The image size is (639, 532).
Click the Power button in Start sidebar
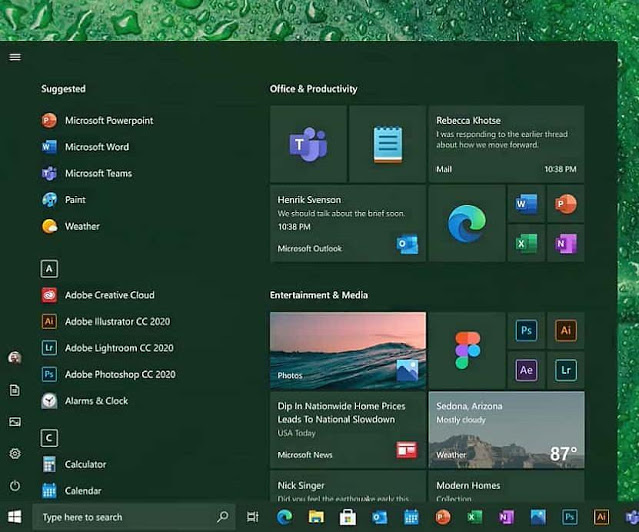pyautogui.click(x=15, y=486)
